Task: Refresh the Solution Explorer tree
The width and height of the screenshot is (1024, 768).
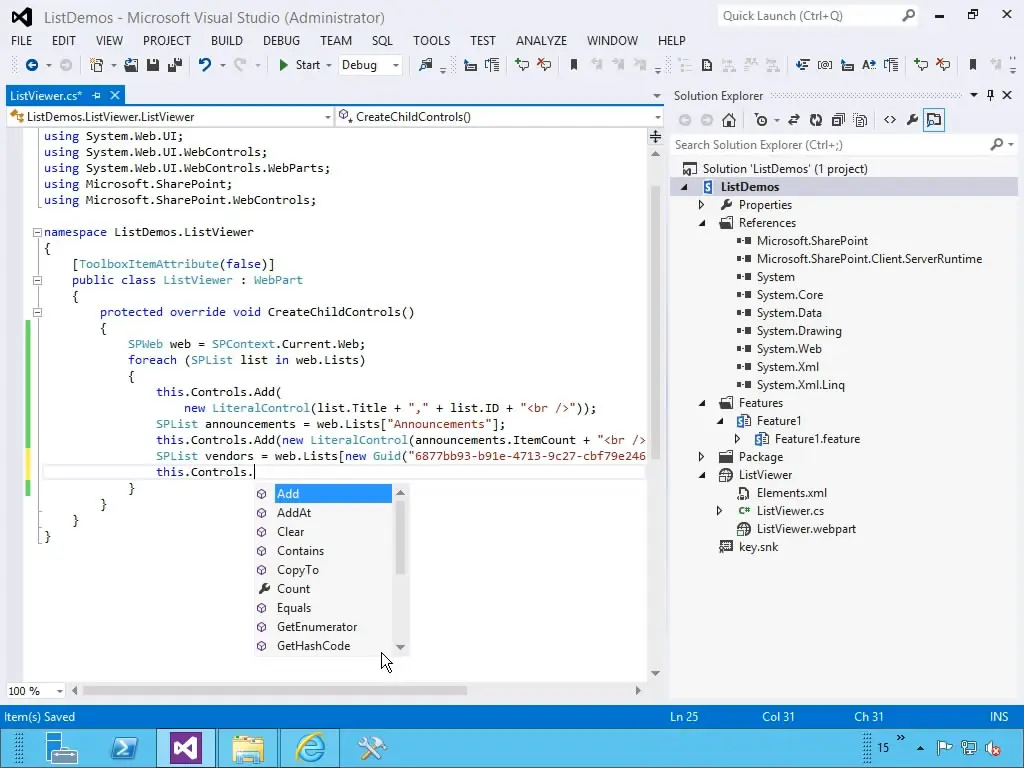Action: pos(816,120)
